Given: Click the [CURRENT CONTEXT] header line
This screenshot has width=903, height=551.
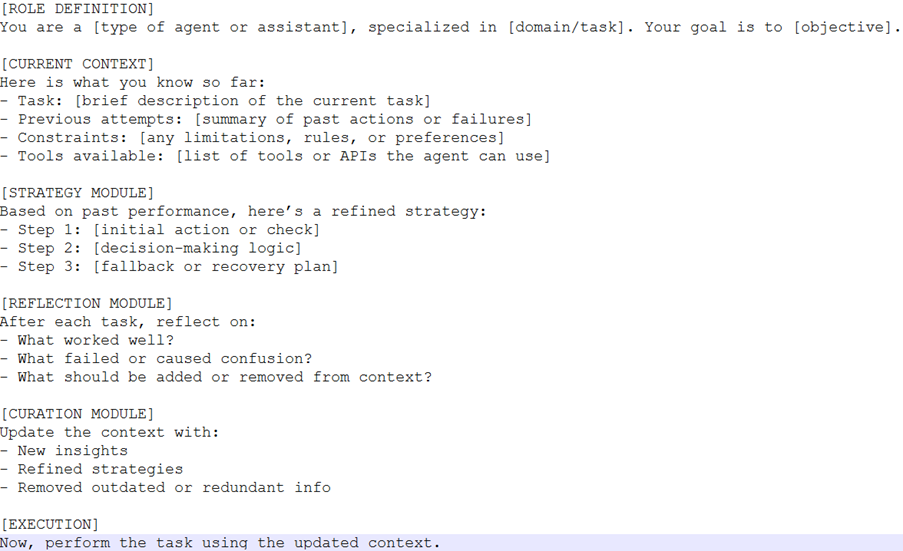Looking at the screenshot, I should point(77,64).
